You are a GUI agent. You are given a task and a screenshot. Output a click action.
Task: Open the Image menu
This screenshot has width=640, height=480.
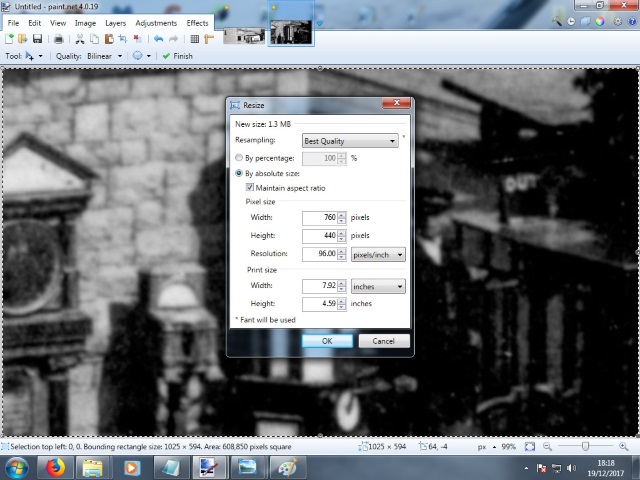[85, 23]
